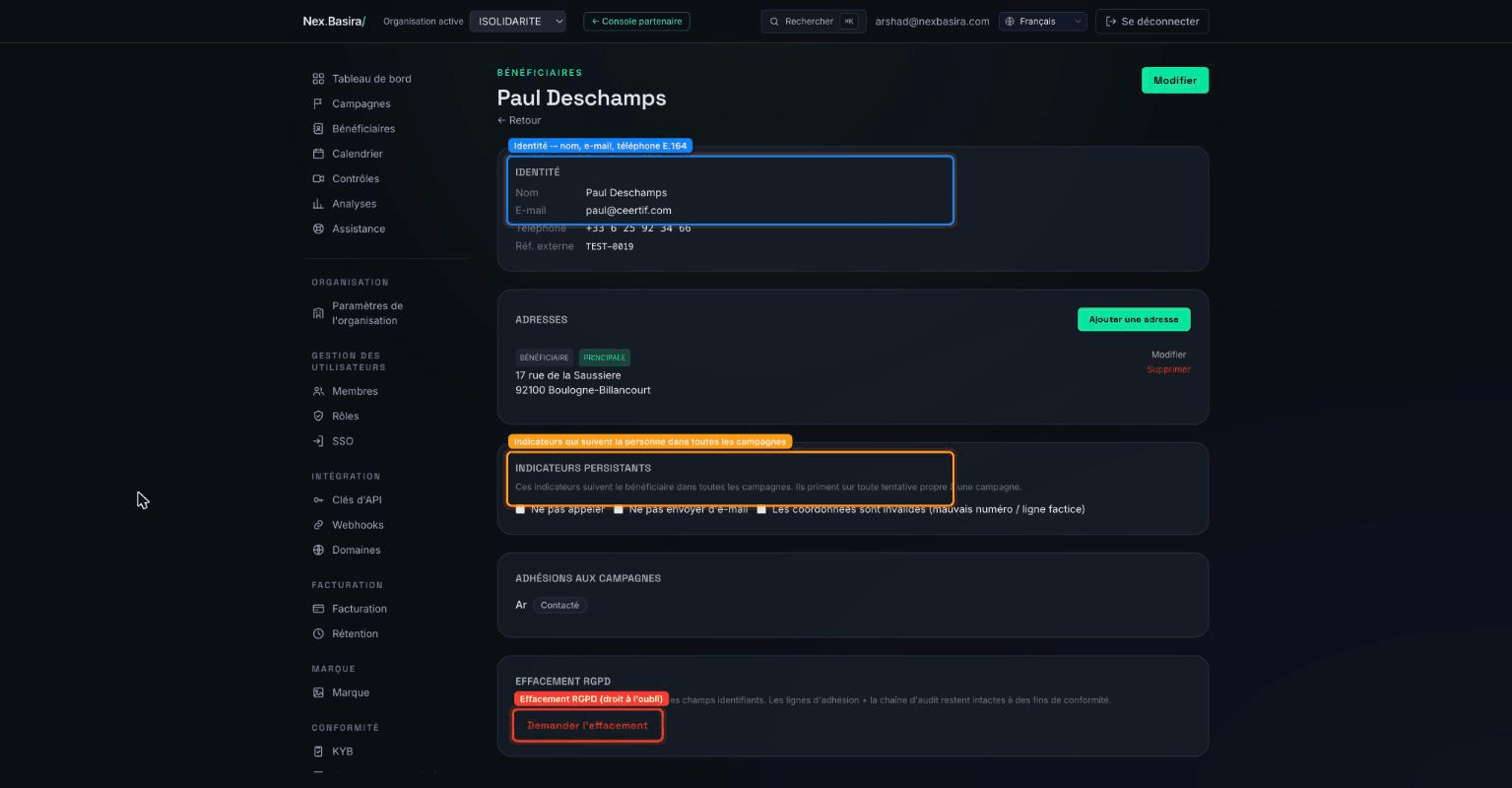Click the PRINCIPALE address tag
Viewport: 1512px width, 788px height.
pos(604,358)
